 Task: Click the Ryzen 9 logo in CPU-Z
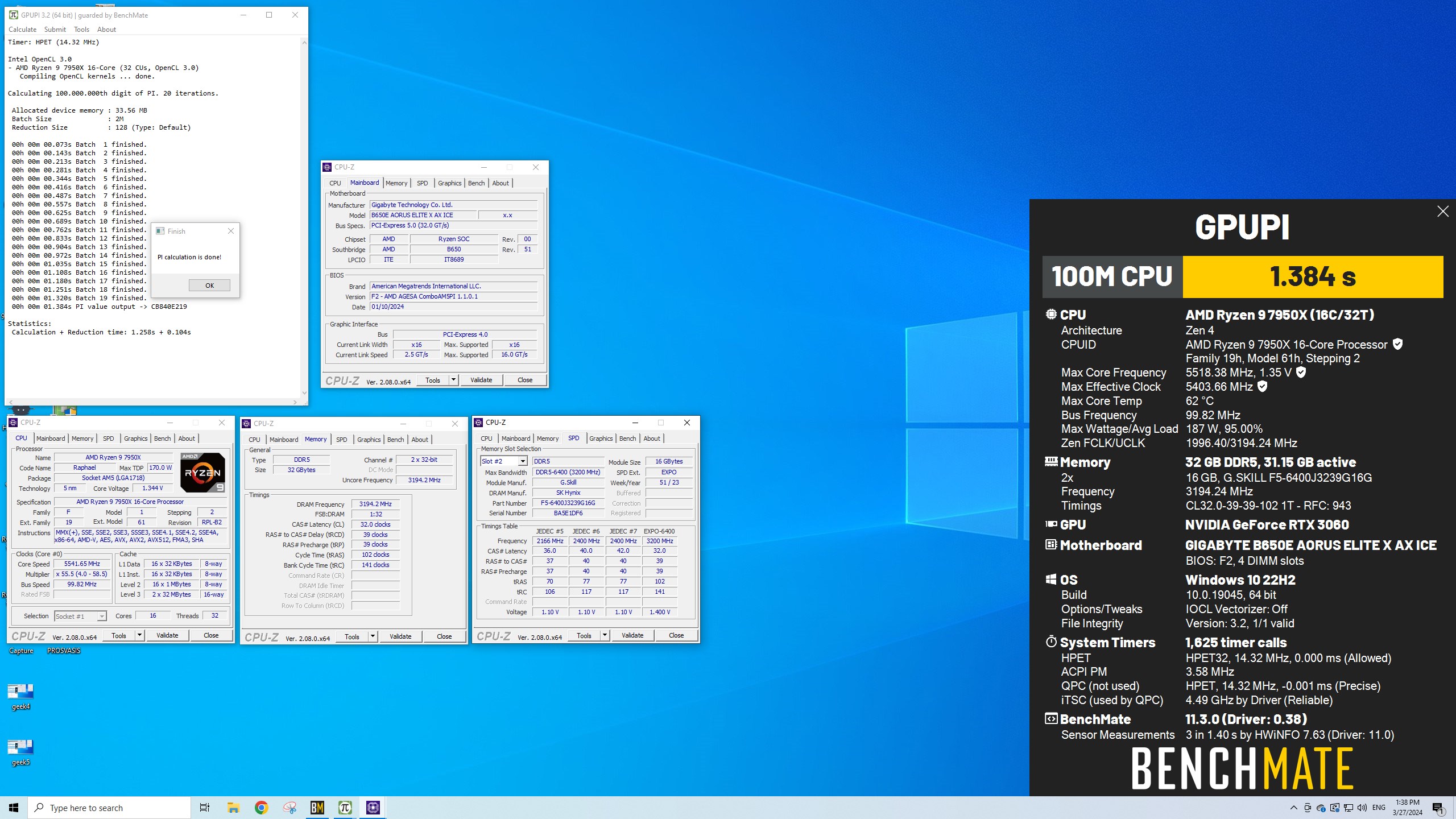(202, 472)
